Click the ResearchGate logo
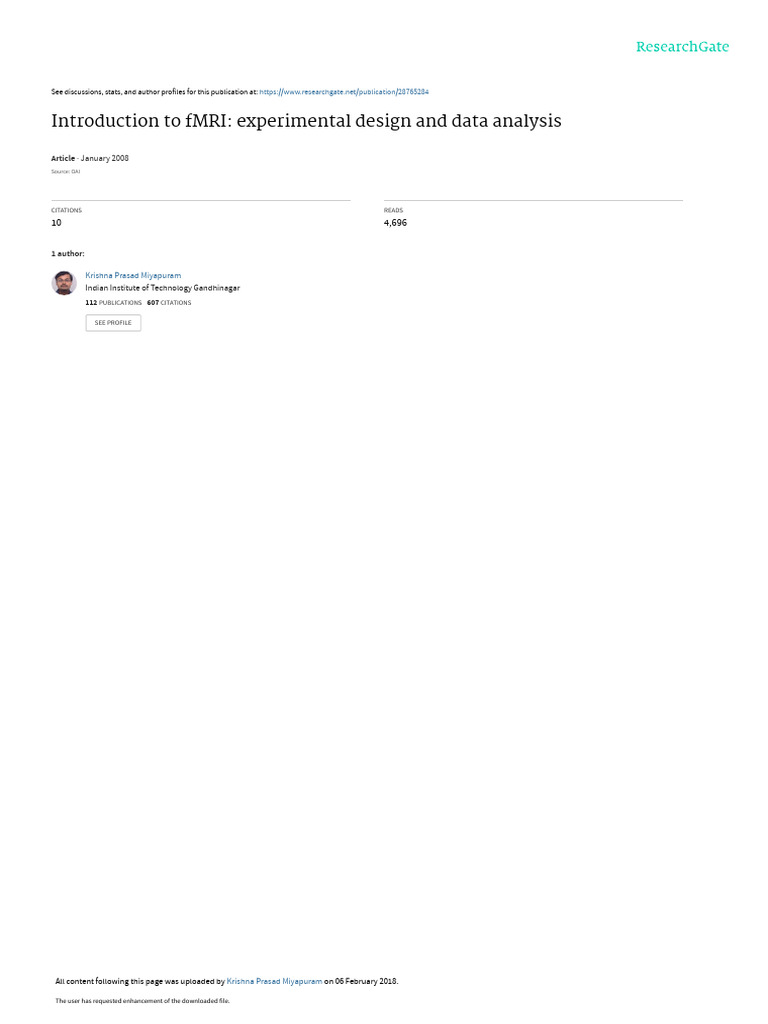 click(x=682, y=47)
